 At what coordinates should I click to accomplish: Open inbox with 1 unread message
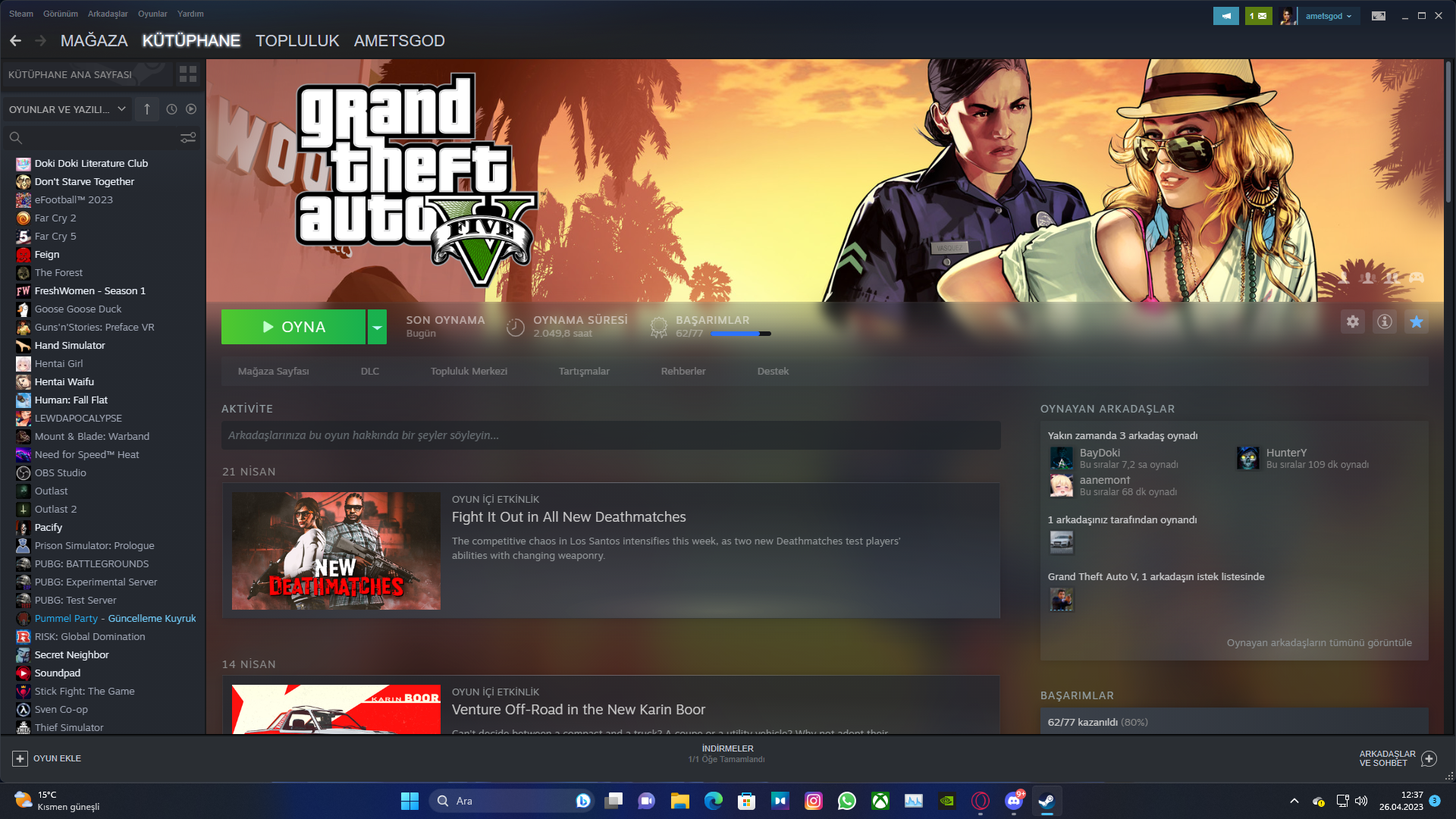[x=1258, y=15]
